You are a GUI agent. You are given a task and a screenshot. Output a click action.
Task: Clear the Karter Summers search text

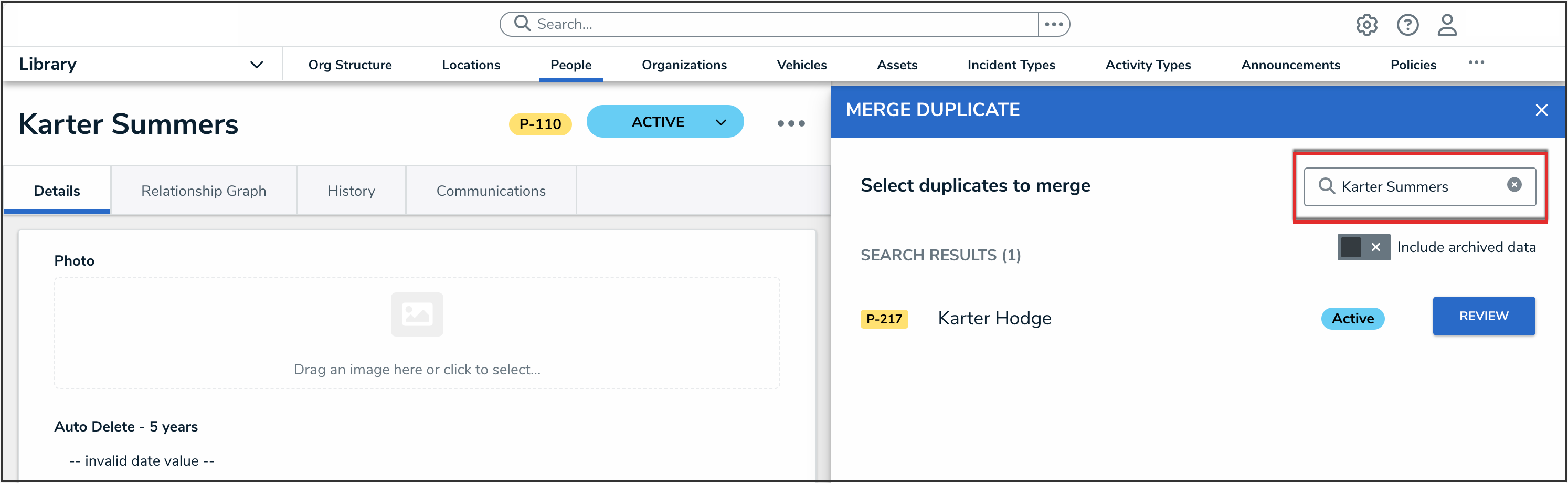(x=1514, y=185)
